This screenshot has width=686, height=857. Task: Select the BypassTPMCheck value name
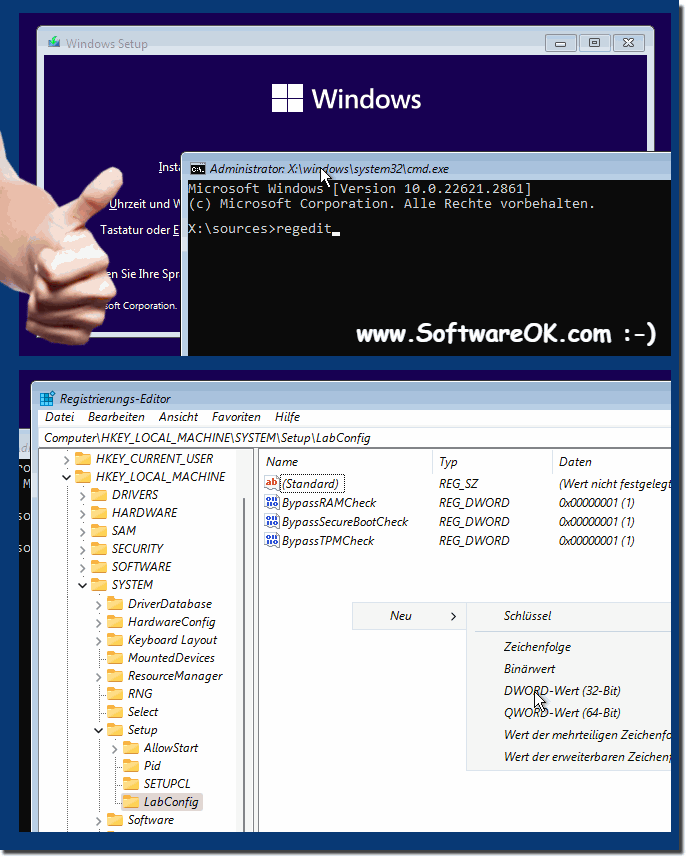coord(328,541)
